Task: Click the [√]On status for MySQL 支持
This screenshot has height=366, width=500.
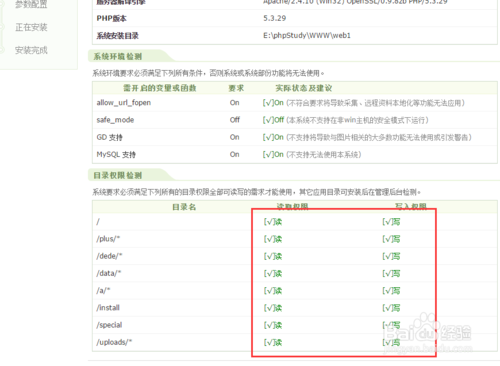Action: click(x=273, y=155)
